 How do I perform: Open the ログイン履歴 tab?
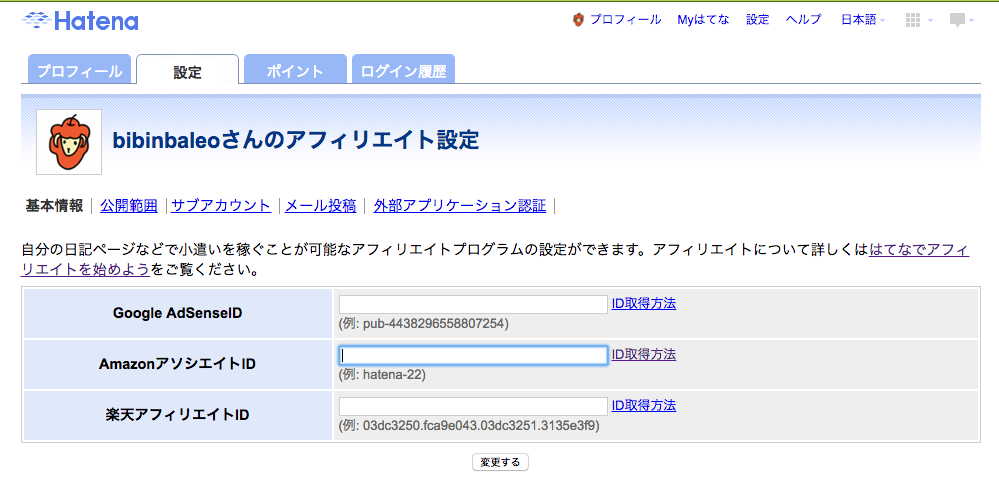(x=403, y=69)
